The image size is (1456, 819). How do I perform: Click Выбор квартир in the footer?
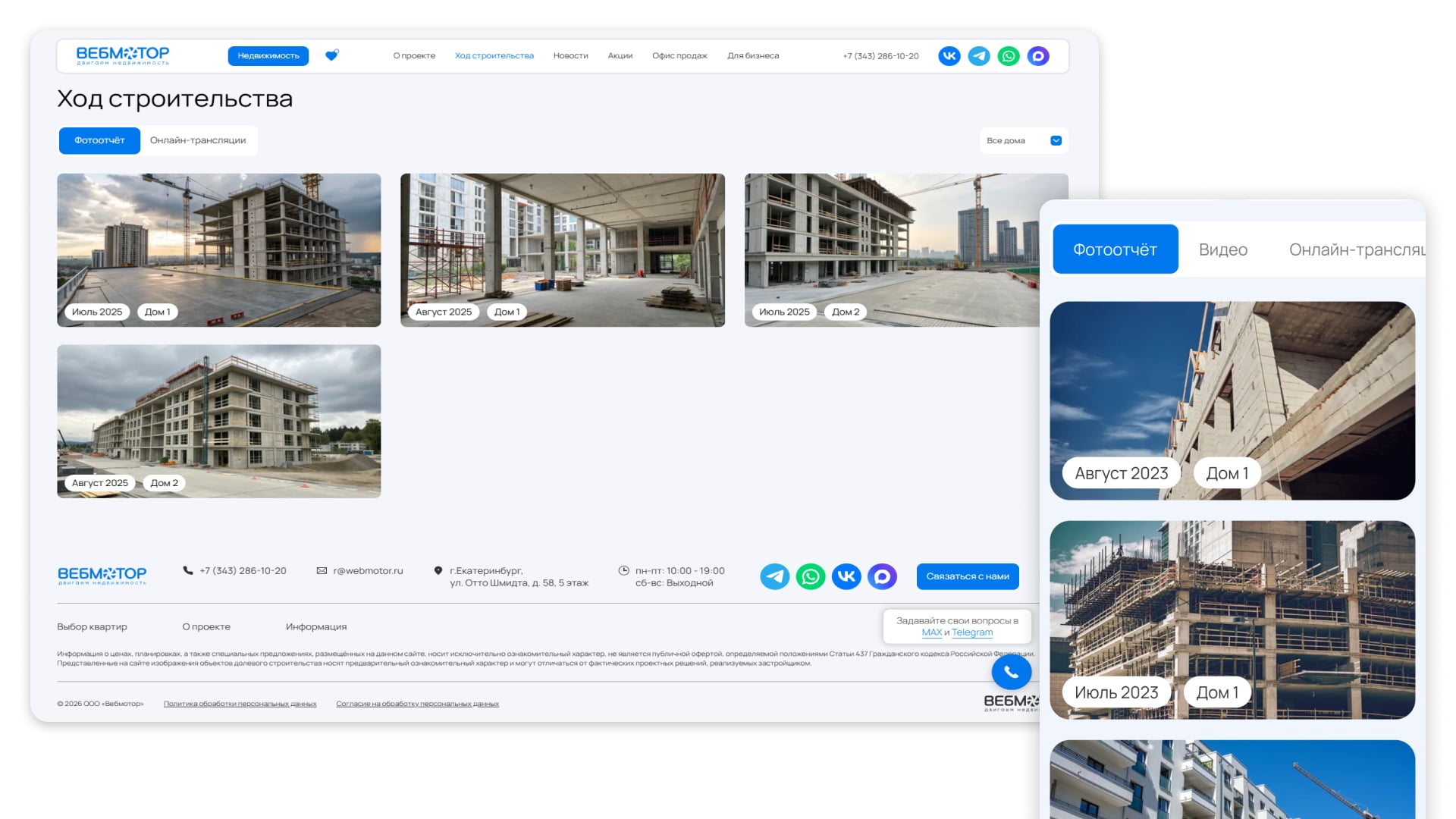click(x=92, y=626)
